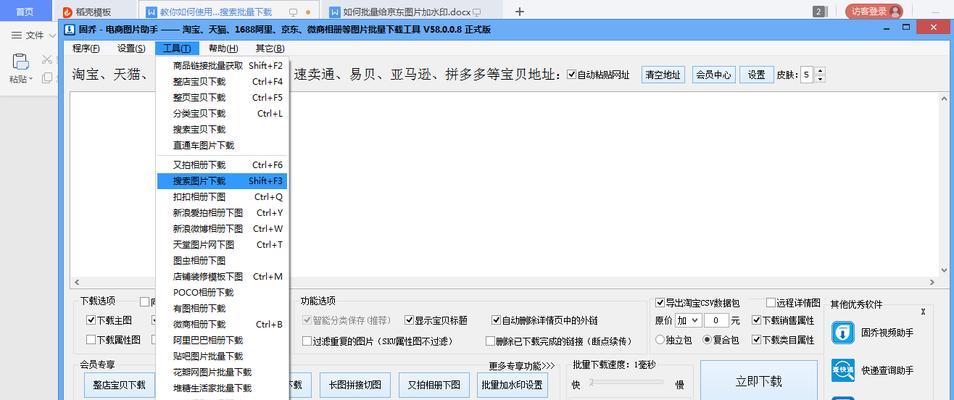
Task: Click the monitor icon on 教你如何使用 tab
Action: [293, 12]
